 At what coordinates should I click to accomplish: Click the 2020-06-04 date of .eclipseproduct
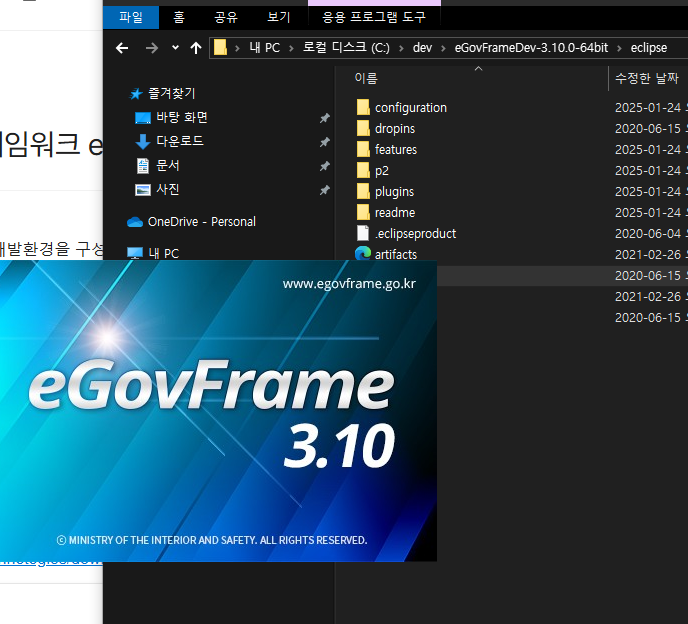tap(648, 233)
